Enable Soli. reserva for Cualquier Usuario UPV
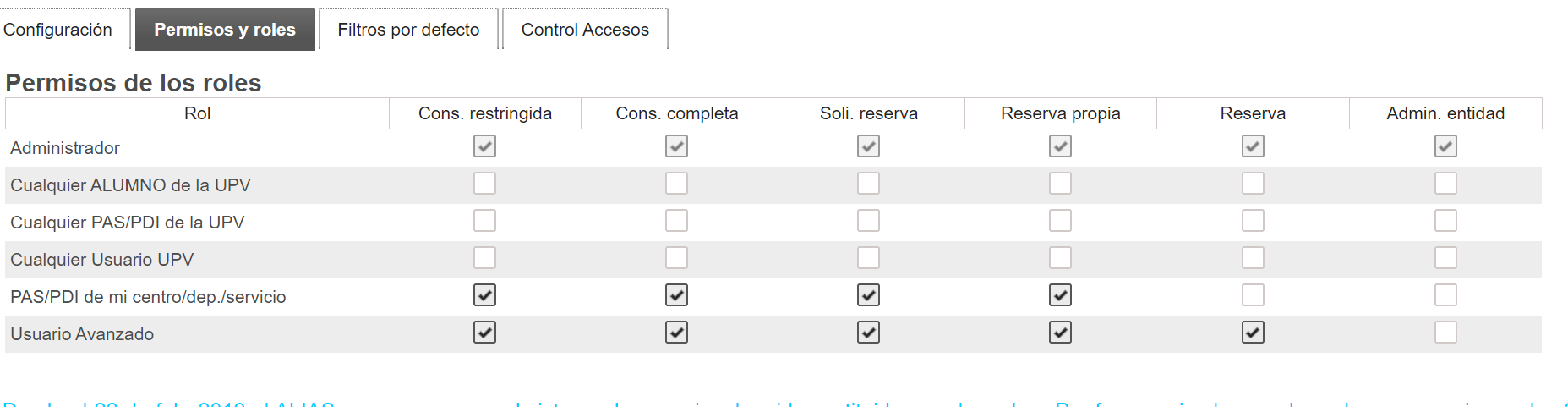 click(868, 258)
